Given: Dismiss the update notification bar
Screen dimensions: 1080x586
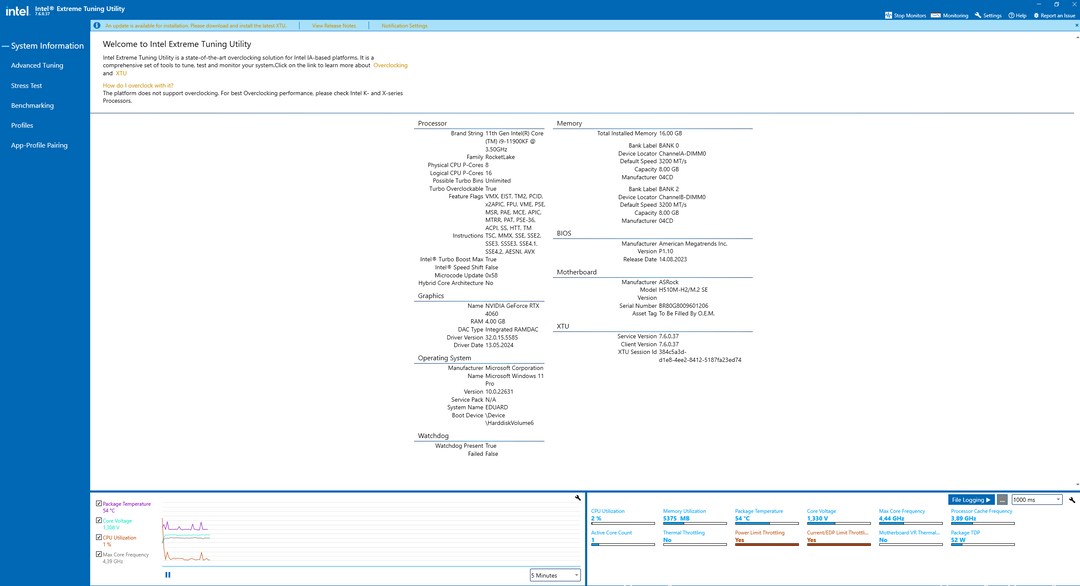Looking at the screenshot, I should (x=1077, y=25).
